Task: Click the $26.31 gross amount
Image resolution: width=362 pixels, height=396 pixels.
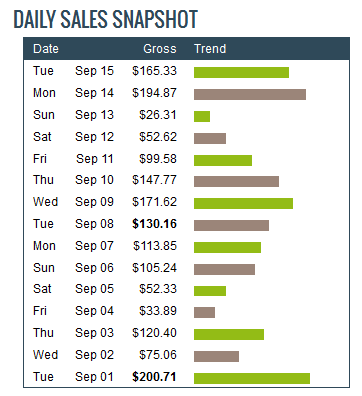Action: tap(158, 115)
